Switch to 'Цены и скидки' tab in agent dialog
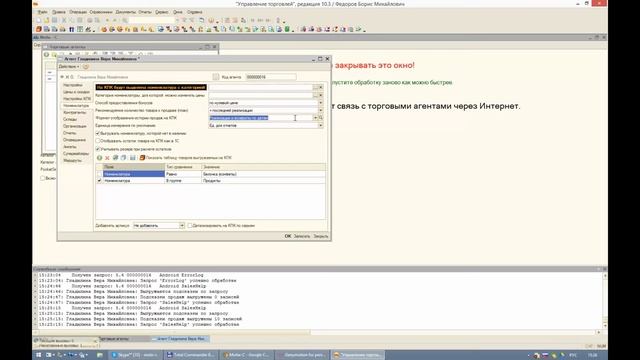640x360 pixels. pyautogui.click(x=76, y=92)
